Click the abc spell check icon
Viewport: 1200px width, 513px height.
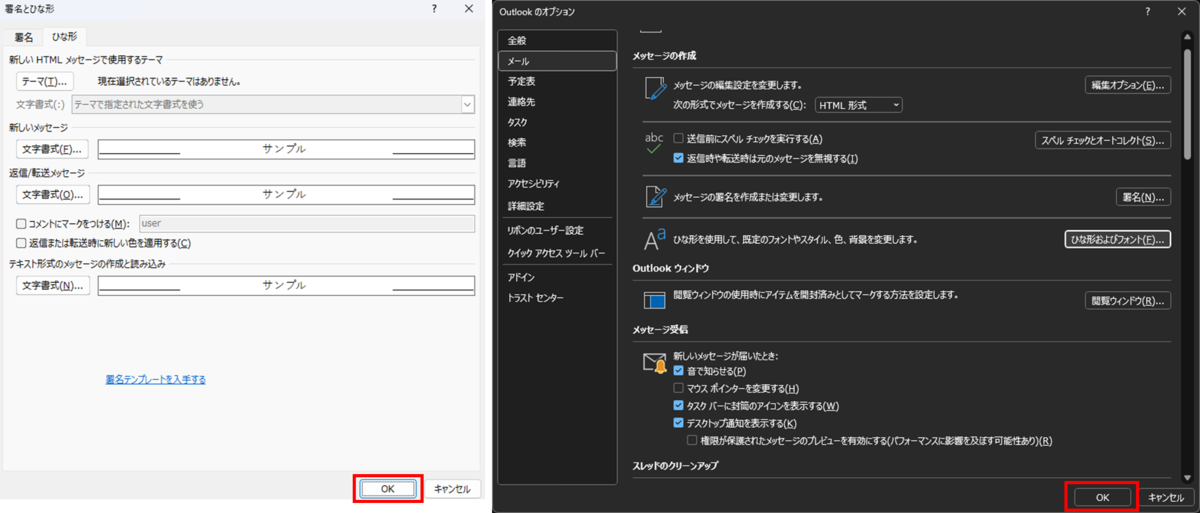click(655, 144)
